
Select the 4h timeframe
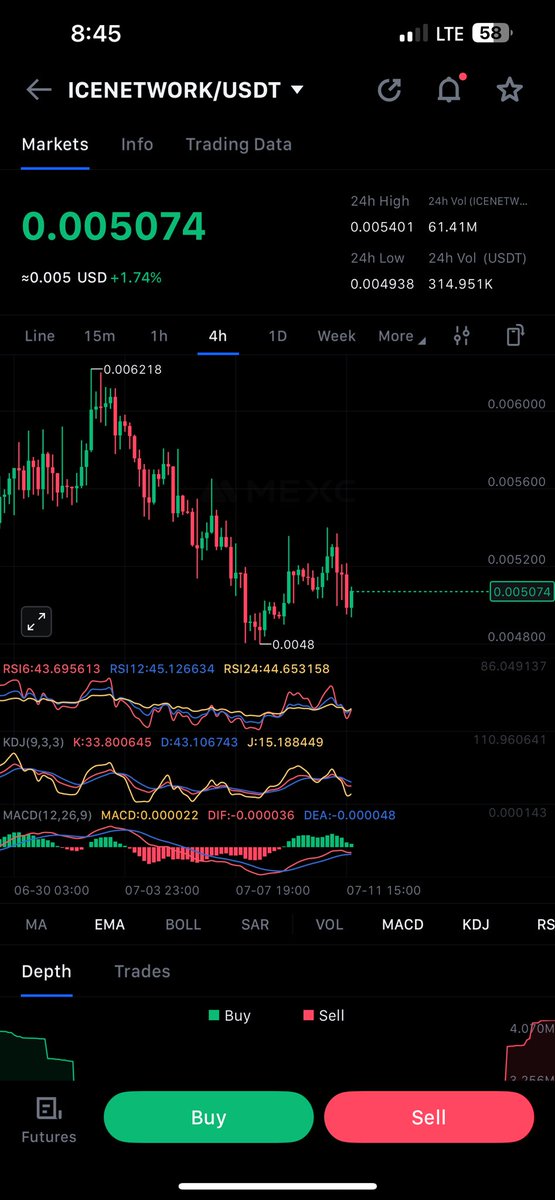point(217,336)
